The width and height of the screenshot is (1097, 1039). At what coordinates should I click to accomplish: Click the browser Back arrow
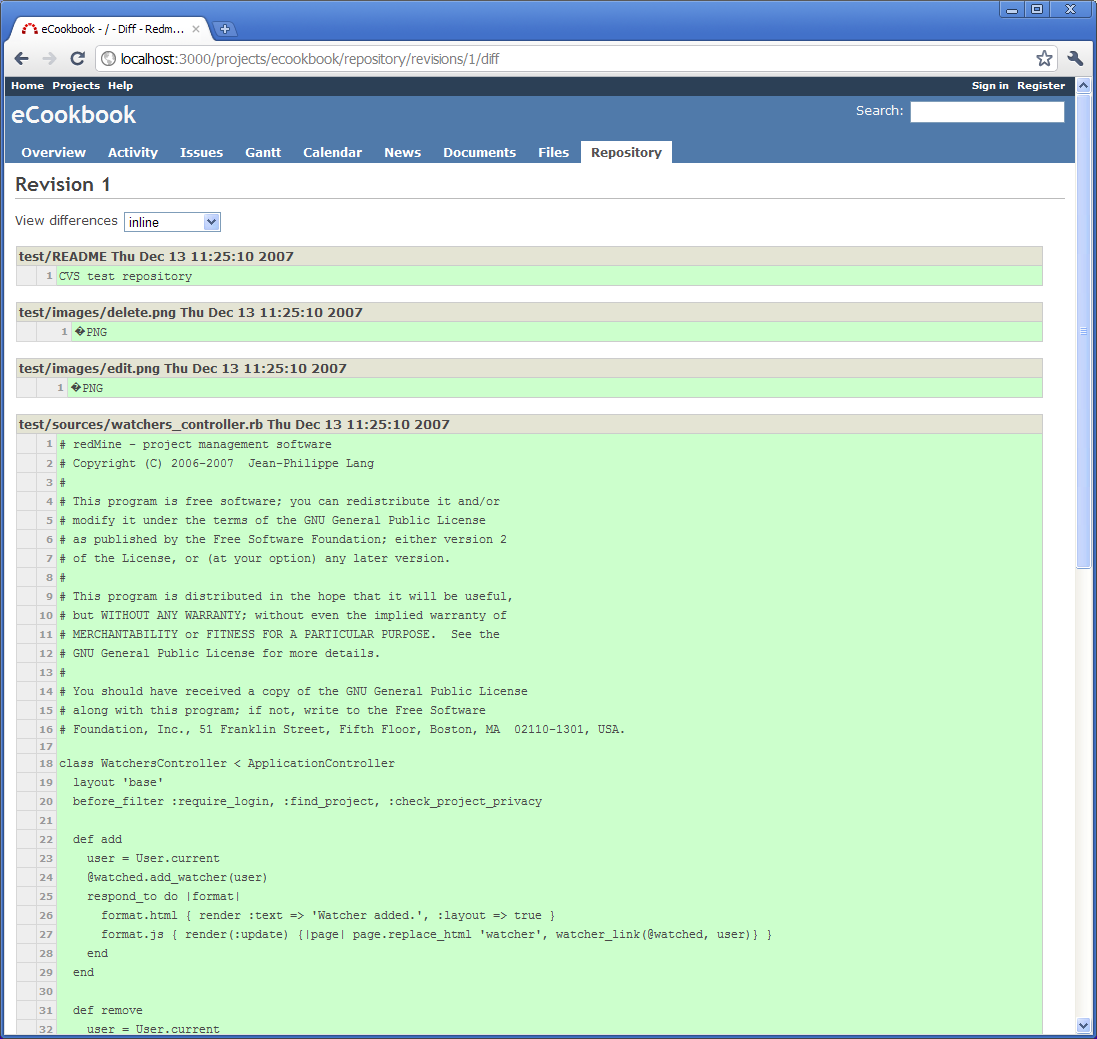(x=22, y=59)
